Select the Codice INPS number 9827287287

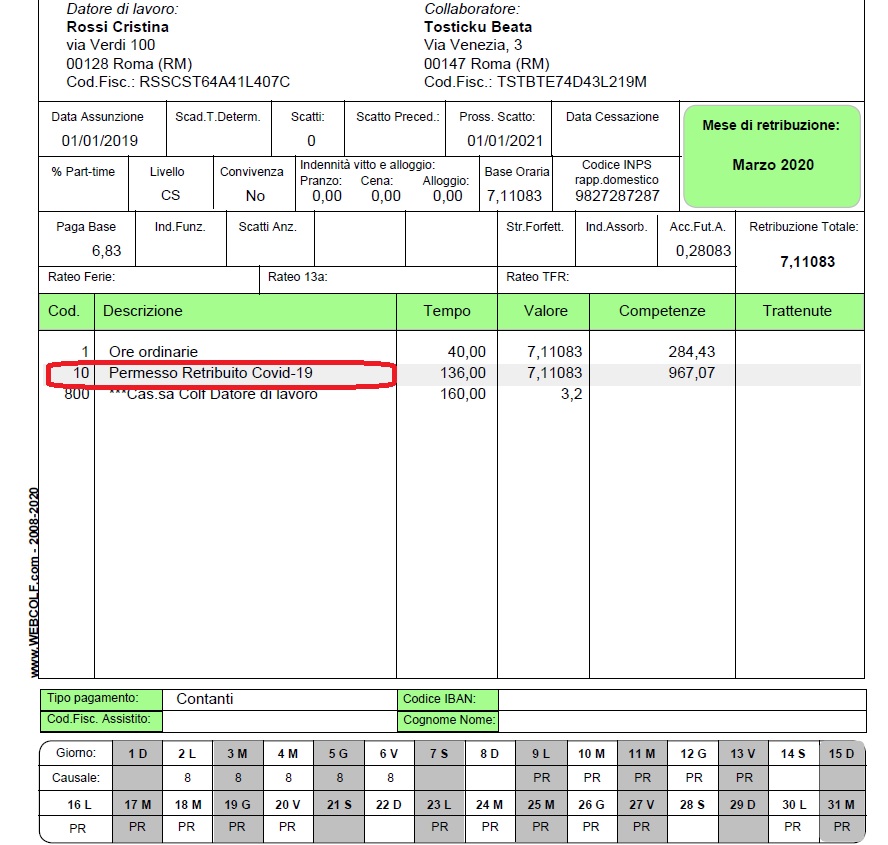coord(618,196)
